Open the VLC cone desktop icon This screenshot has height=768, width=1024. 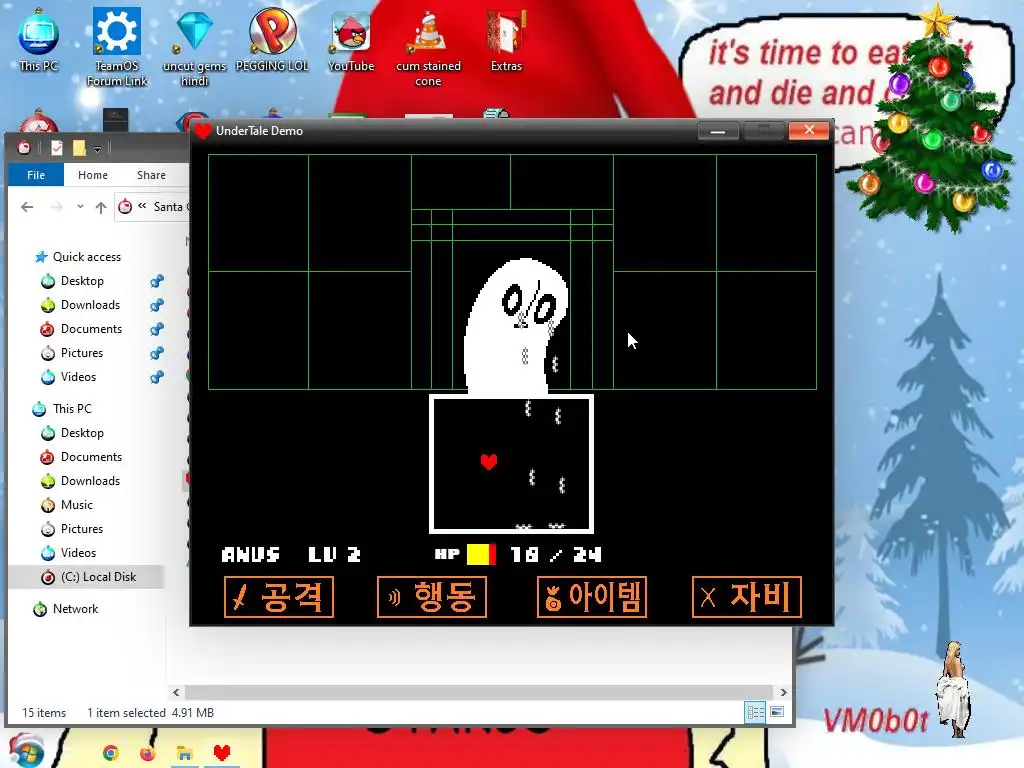(x=428, y=47)
